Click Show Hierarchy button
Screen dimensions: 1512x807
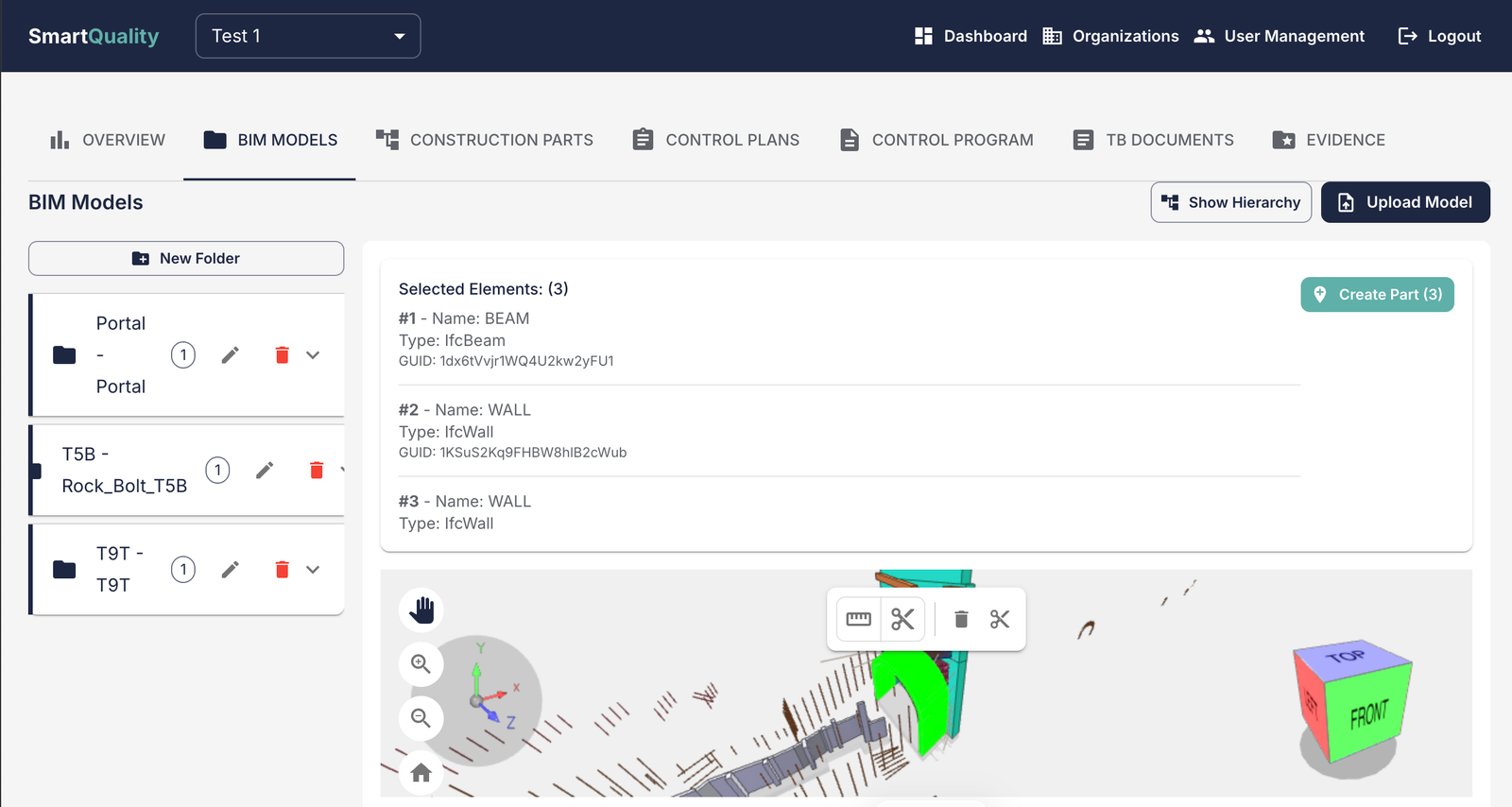[1230, 202]
